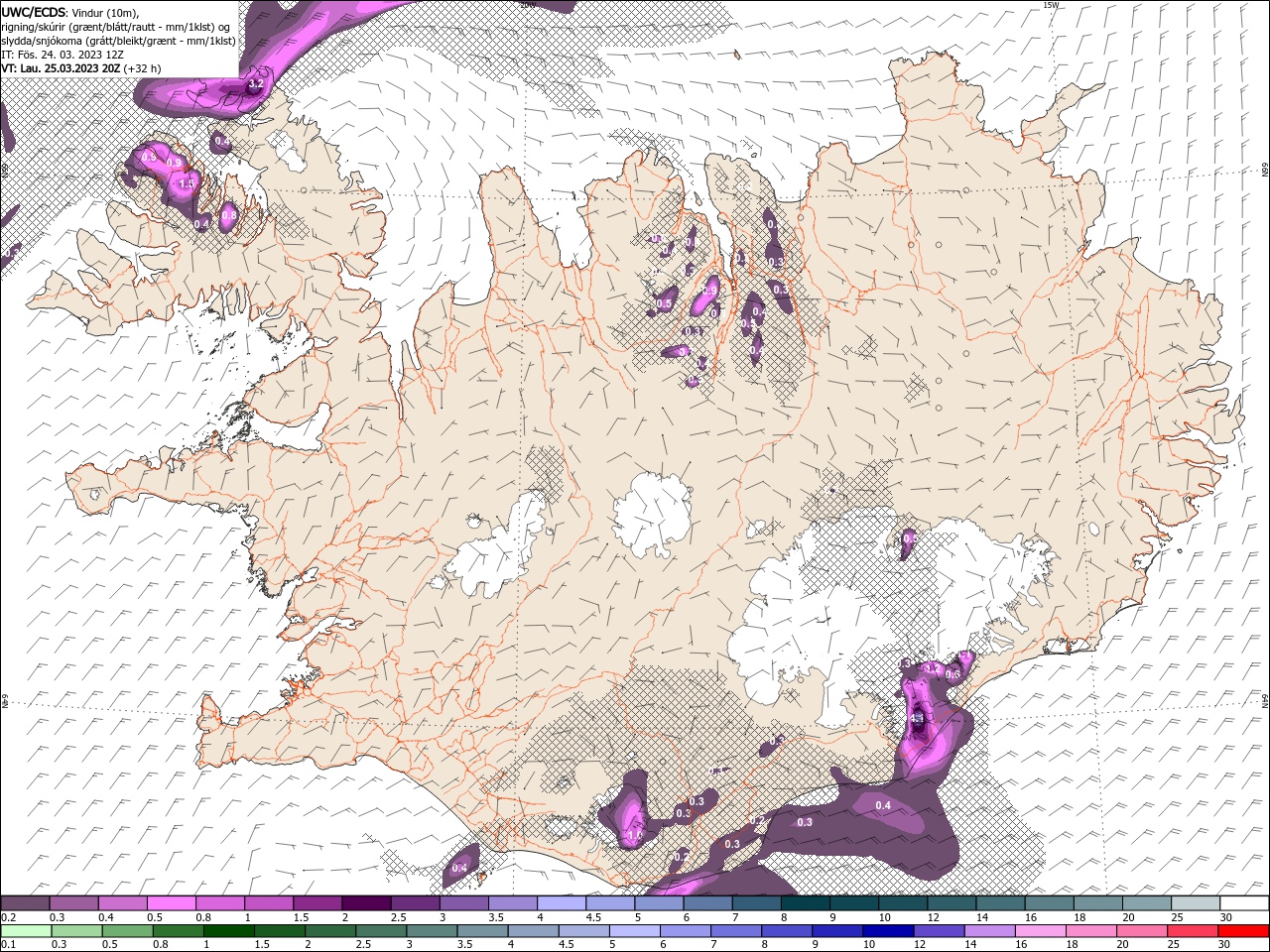Click the upper legend swatch between 0.2 and 0.3
The height and width of the screenshot is (952, 1270).
click(x=25, y=903)
